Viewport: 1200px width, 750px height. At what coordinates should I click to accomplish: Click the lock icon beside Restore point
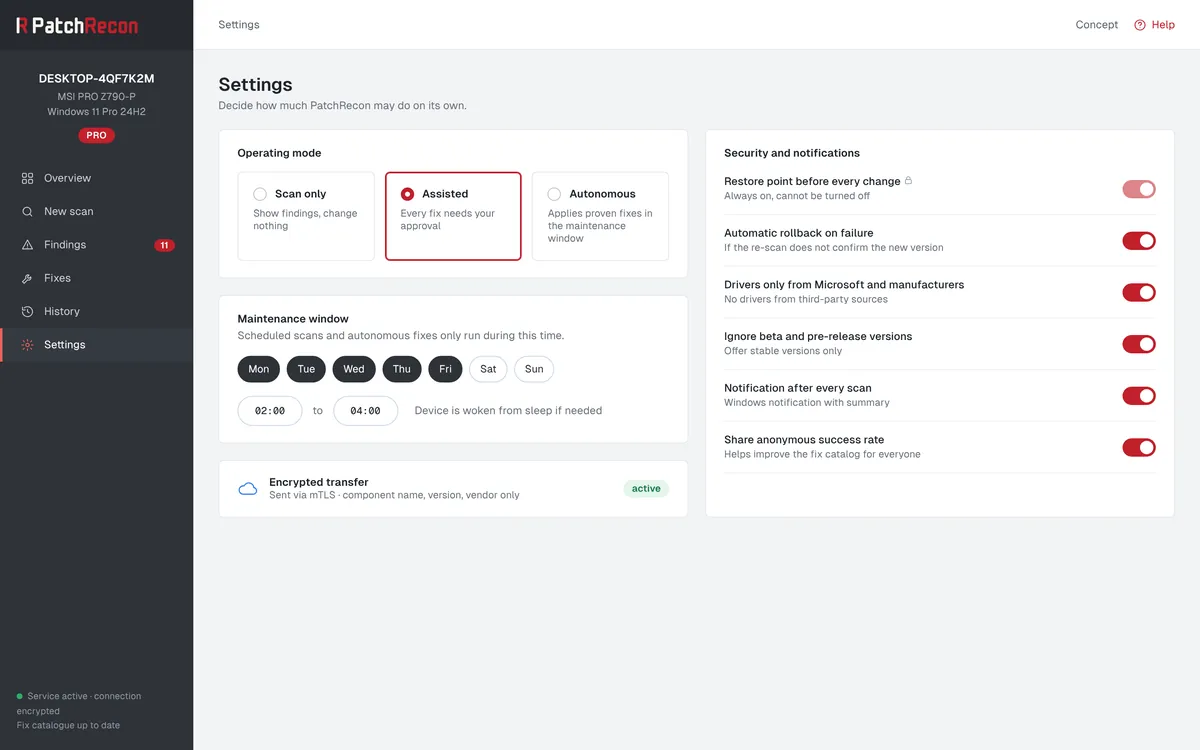pos(909,181)
